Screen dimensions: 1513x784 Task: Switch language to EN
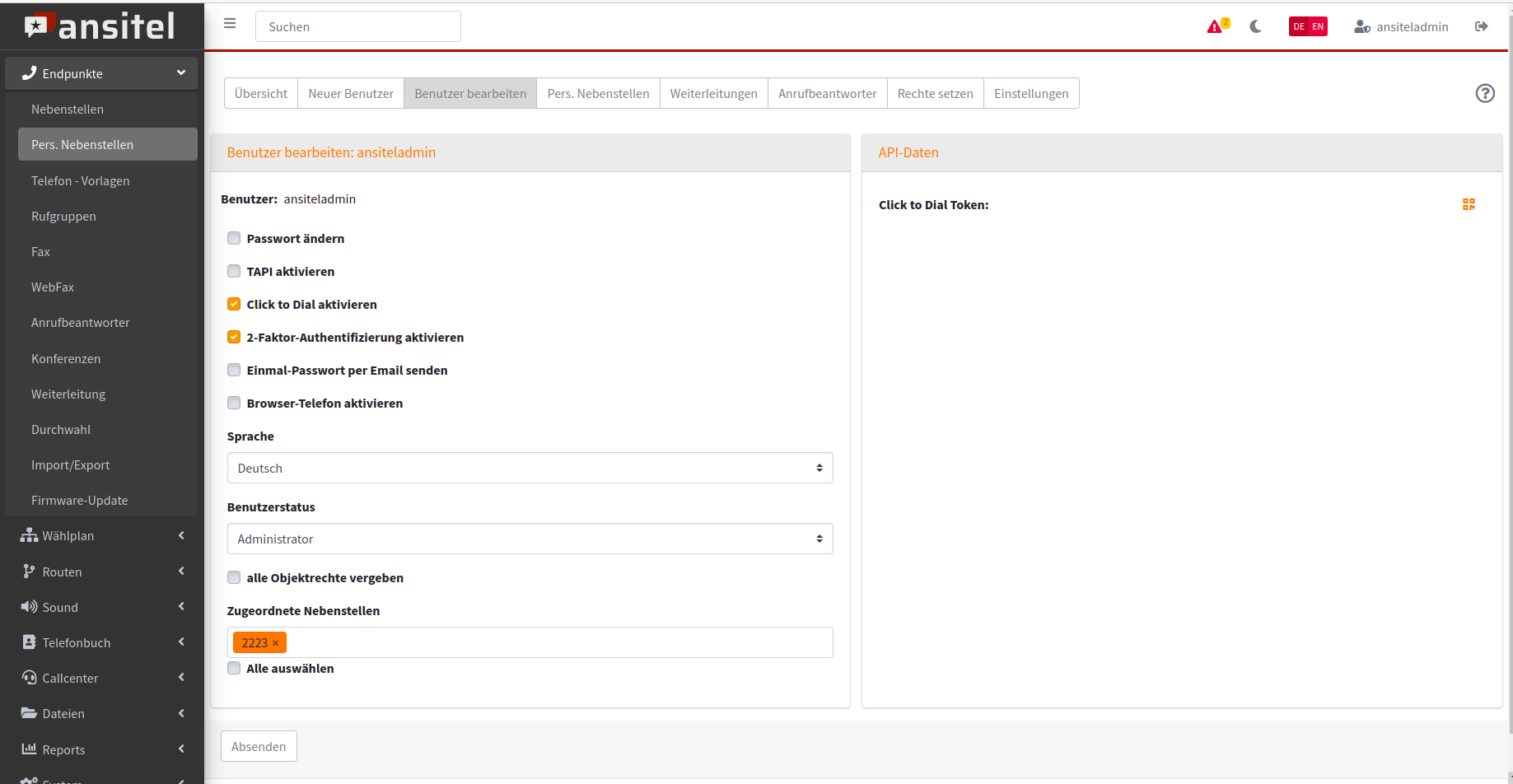tap(1318, 26)
